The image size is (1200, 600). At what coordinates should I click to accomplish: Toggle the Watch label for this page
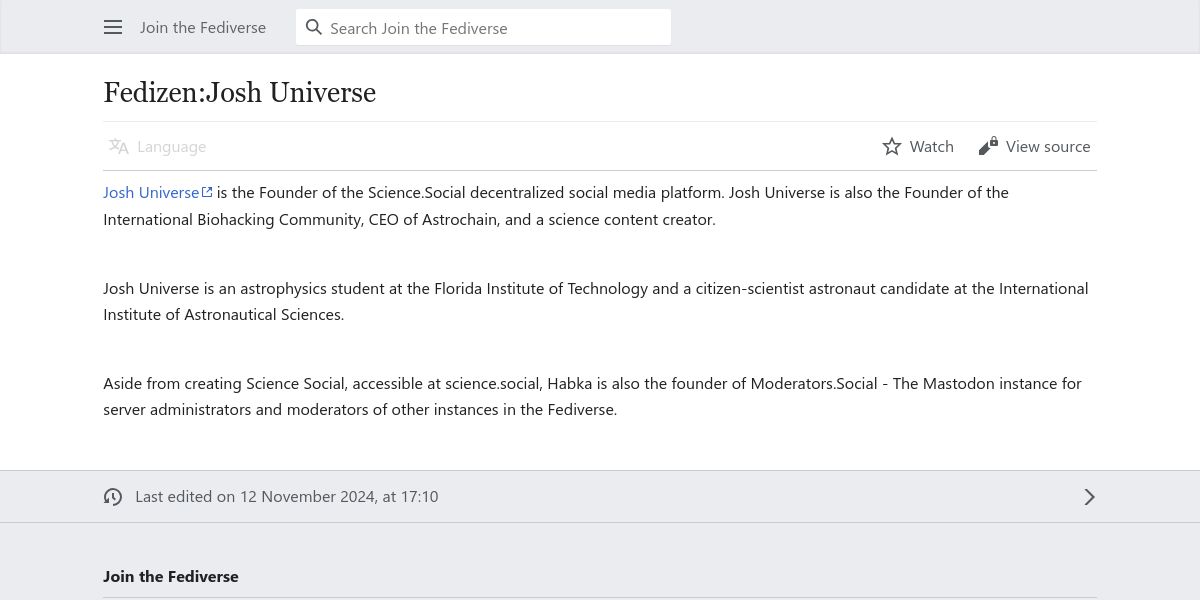tap(931, 147)
